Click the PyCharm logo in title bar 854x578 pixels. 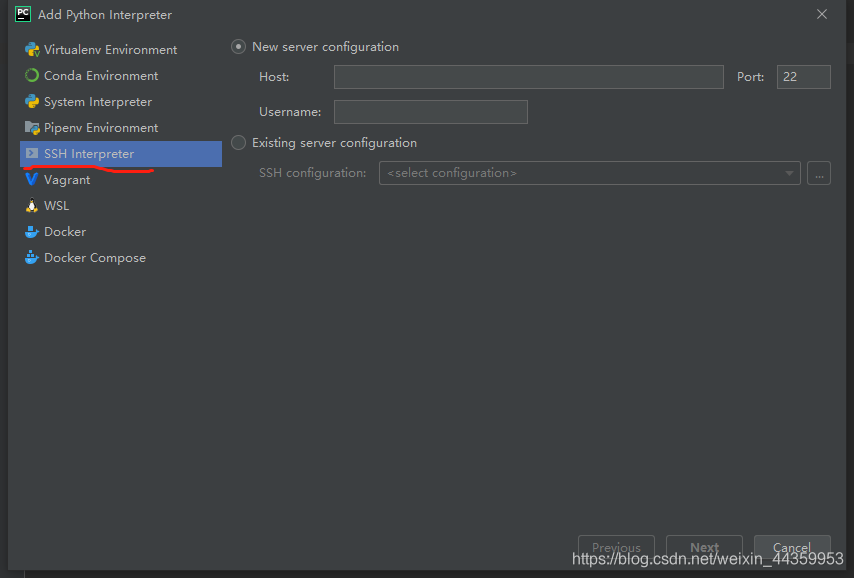(23, 14)
